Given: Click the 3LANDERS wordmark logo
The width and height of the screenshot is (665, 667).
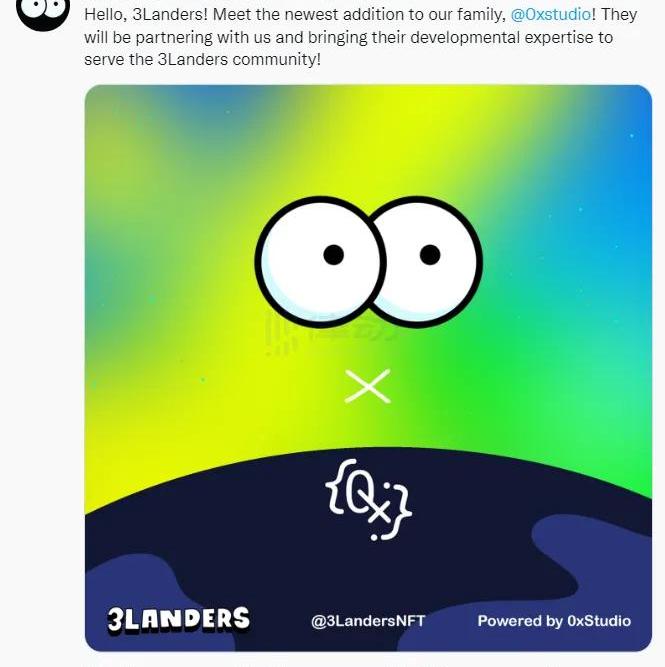Looking at the screenshot, I should pos(179,619).
